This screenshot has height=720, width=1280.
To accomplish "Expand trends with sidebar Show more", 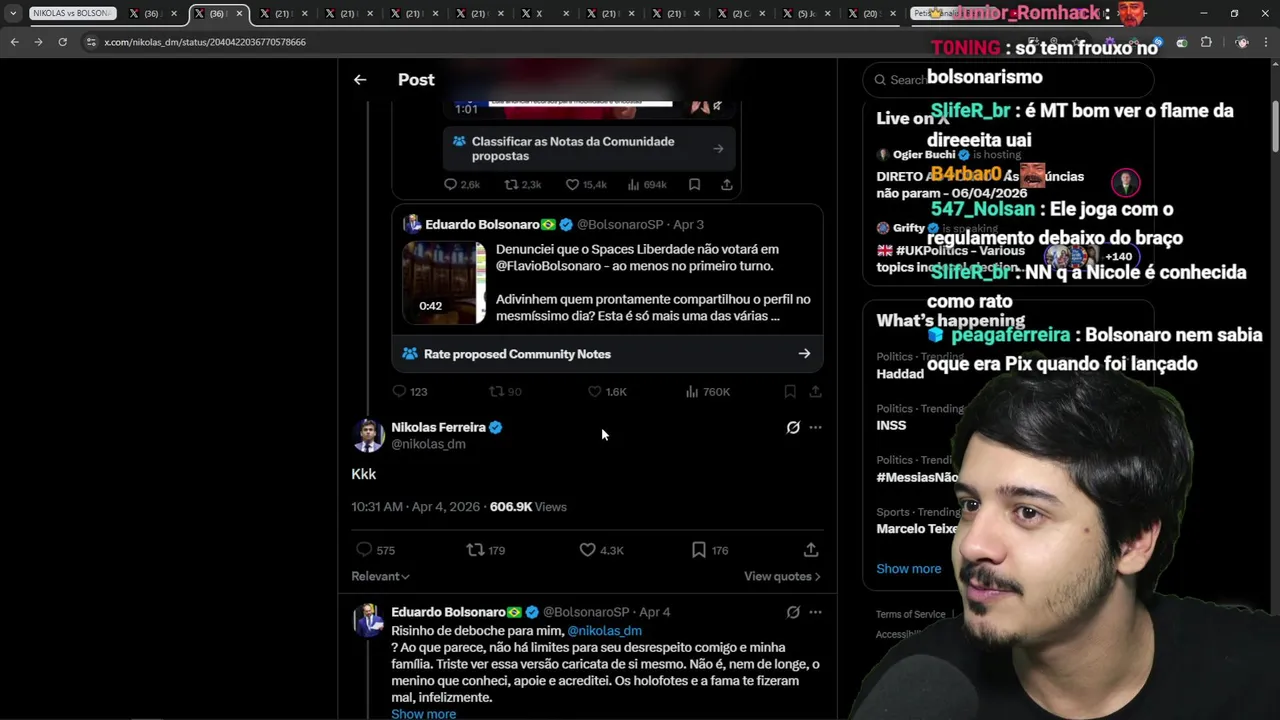I will pos(908,568).
